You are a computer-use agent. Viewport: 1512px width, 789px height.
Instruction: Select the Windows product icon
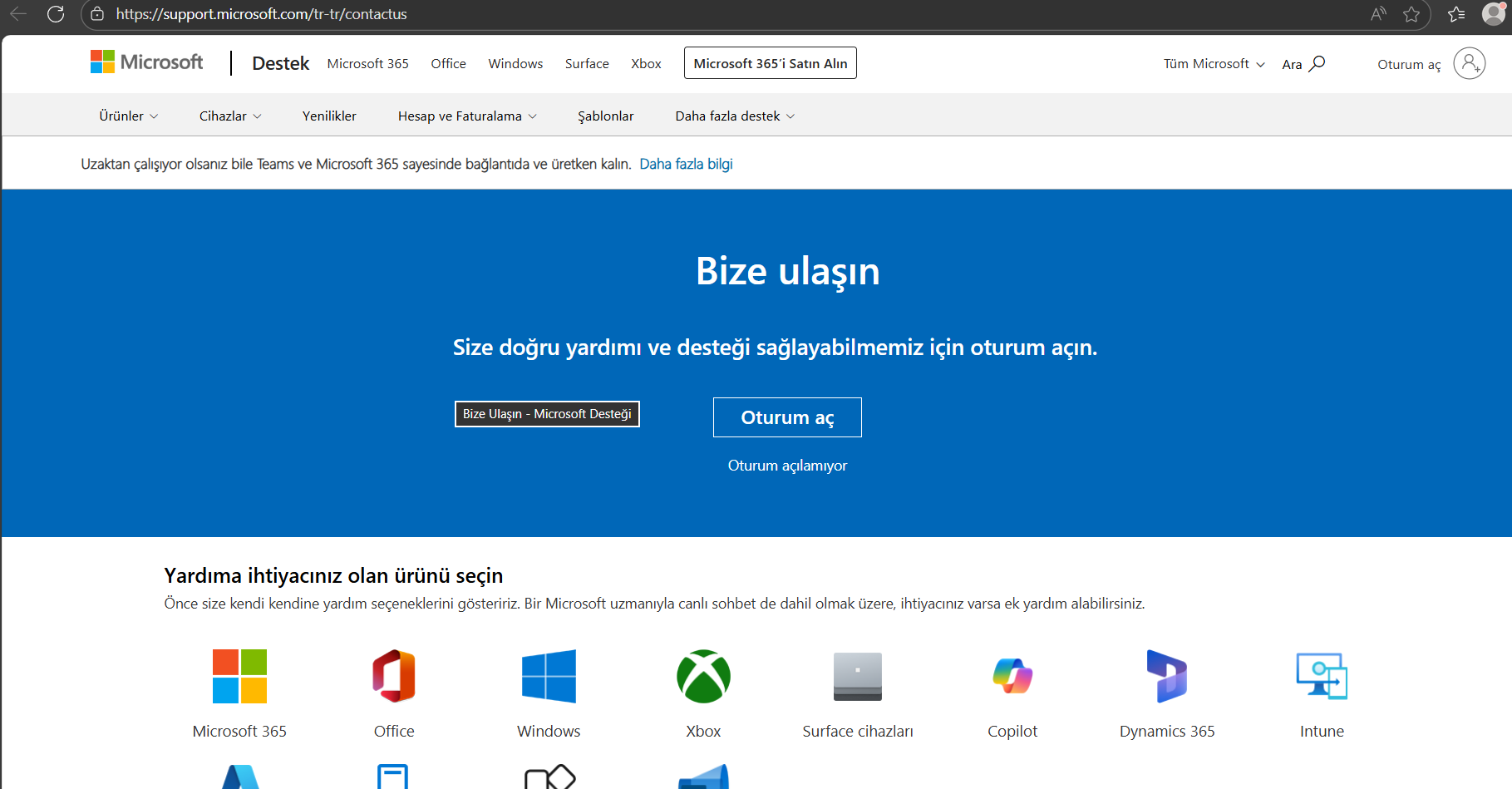coord(549,676)
